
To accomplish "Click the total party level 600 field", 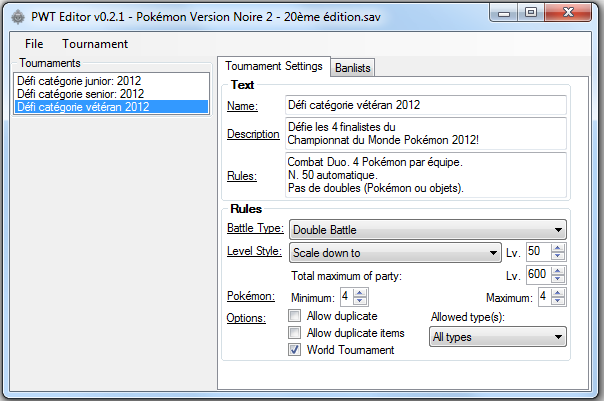I will tap(539, 275).
